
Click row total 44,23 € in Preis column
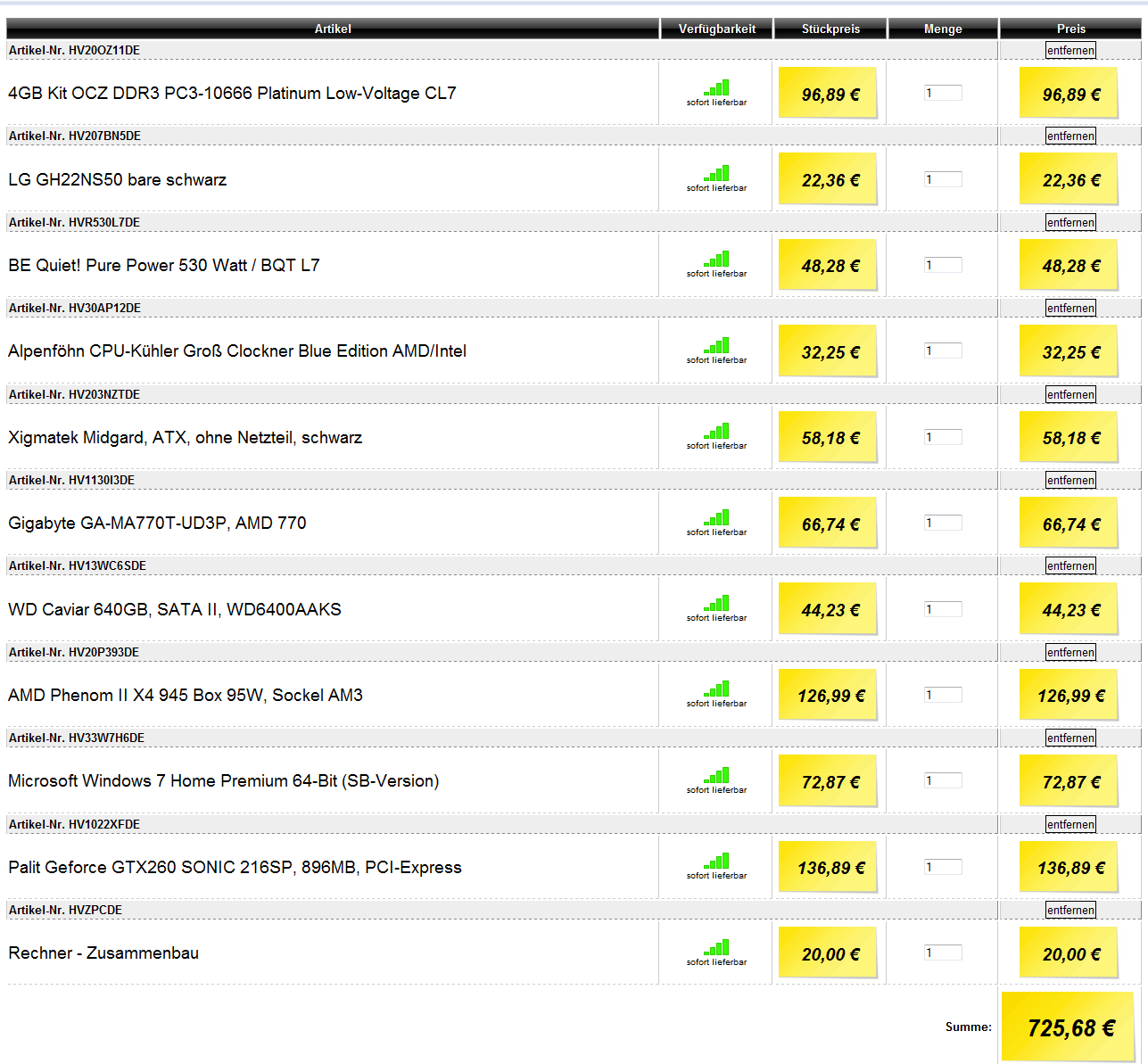pos(1070,610)
